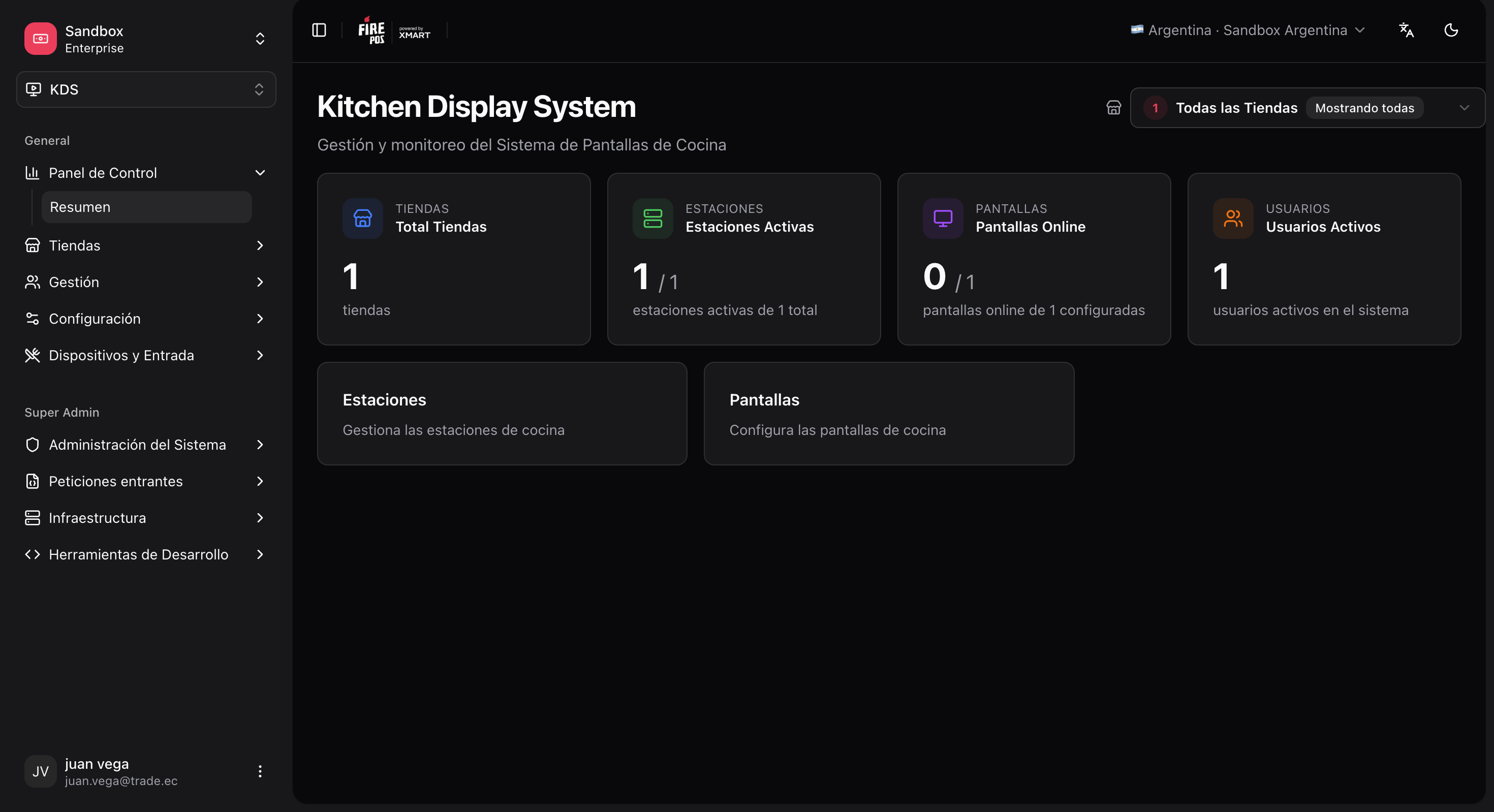Click the Fire POS logo
The height and width of the screenshot is (812, 1494).
pyautogui.click(x=371, y=30)
